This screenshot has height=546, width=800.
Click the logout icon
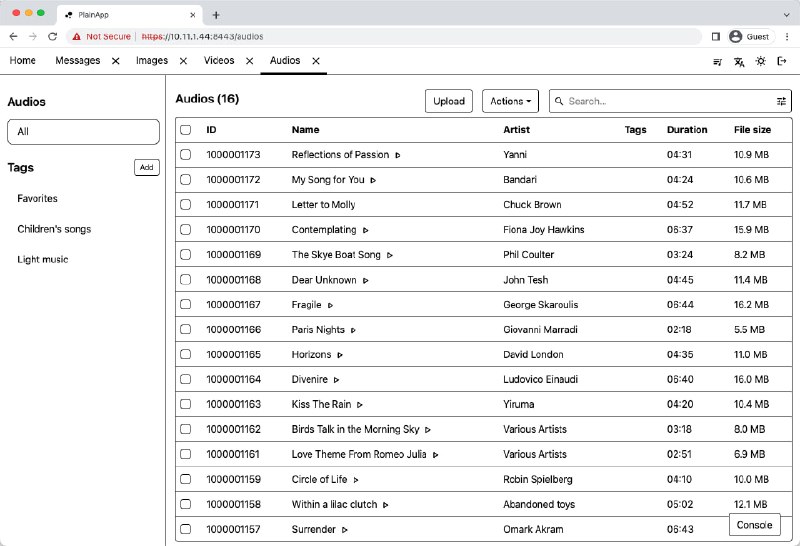click(x=782, y=61)
